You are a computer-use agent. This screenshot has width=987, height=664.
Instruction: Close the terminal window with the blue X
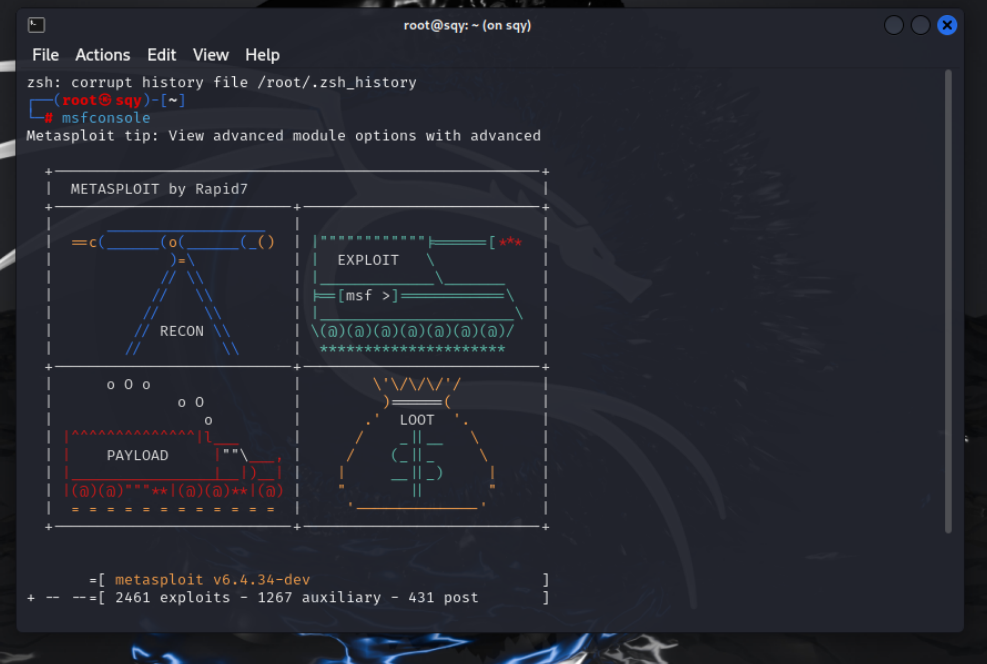point(947,25)
